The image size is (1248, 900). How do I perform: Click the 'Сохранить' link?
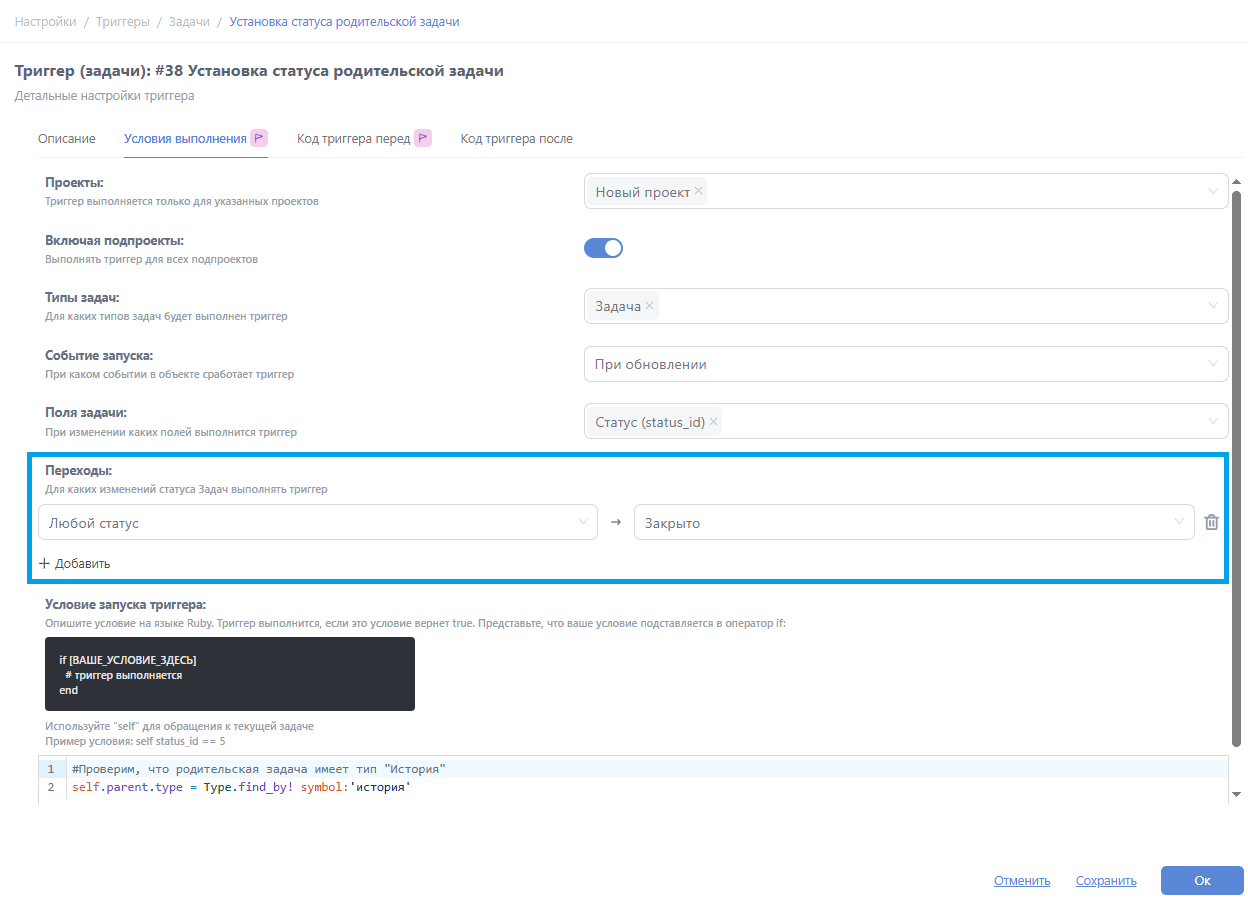[1106, 881]
